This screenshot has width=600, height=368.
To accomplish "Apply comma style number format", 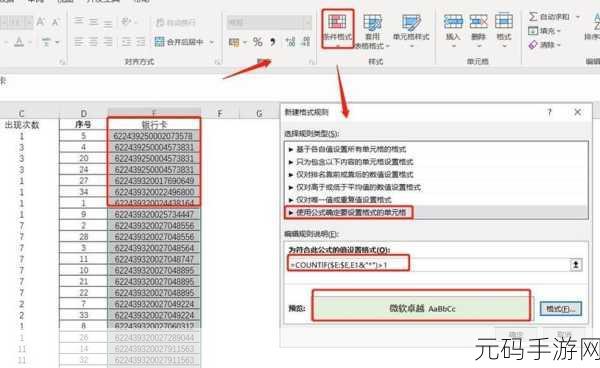I will (x=272, y=42).
